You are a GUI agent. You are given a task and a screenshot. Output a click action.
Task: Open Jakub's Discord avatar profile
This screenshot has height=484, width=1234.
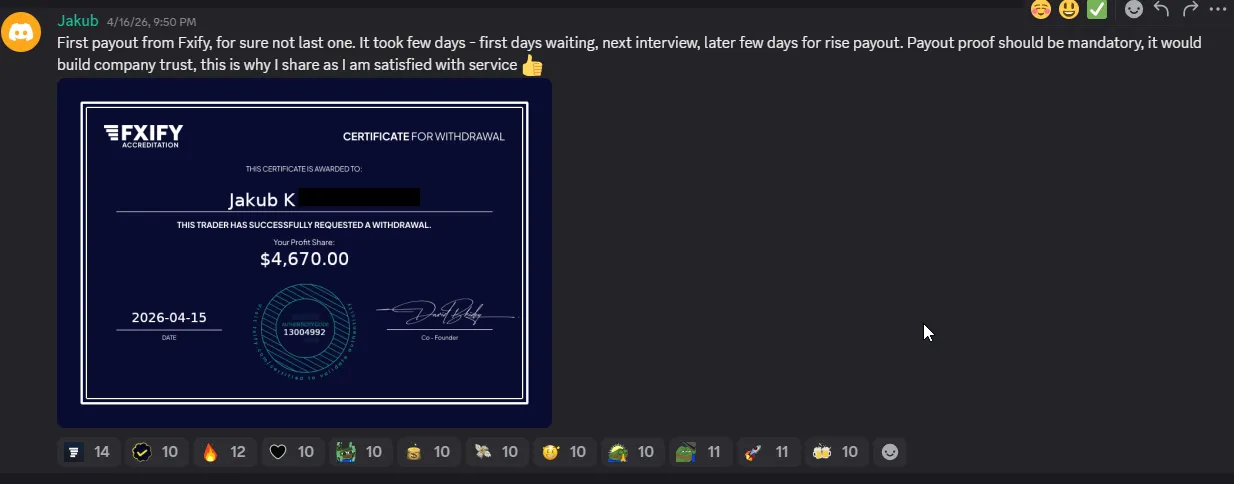(x=20, y=33)
